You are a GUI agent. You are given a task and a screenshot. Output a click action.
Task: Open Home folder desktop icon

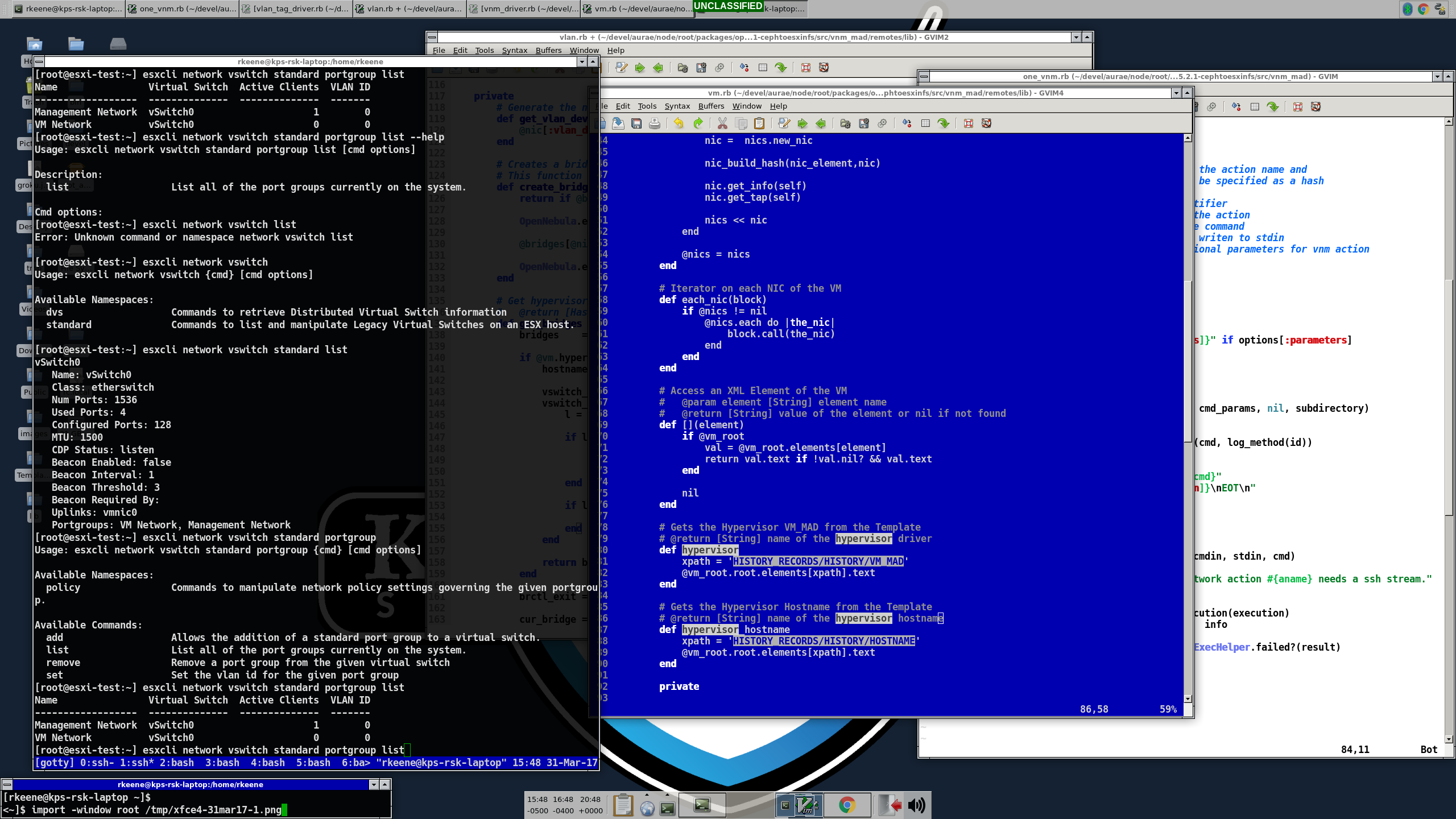[x=35, y=44]
